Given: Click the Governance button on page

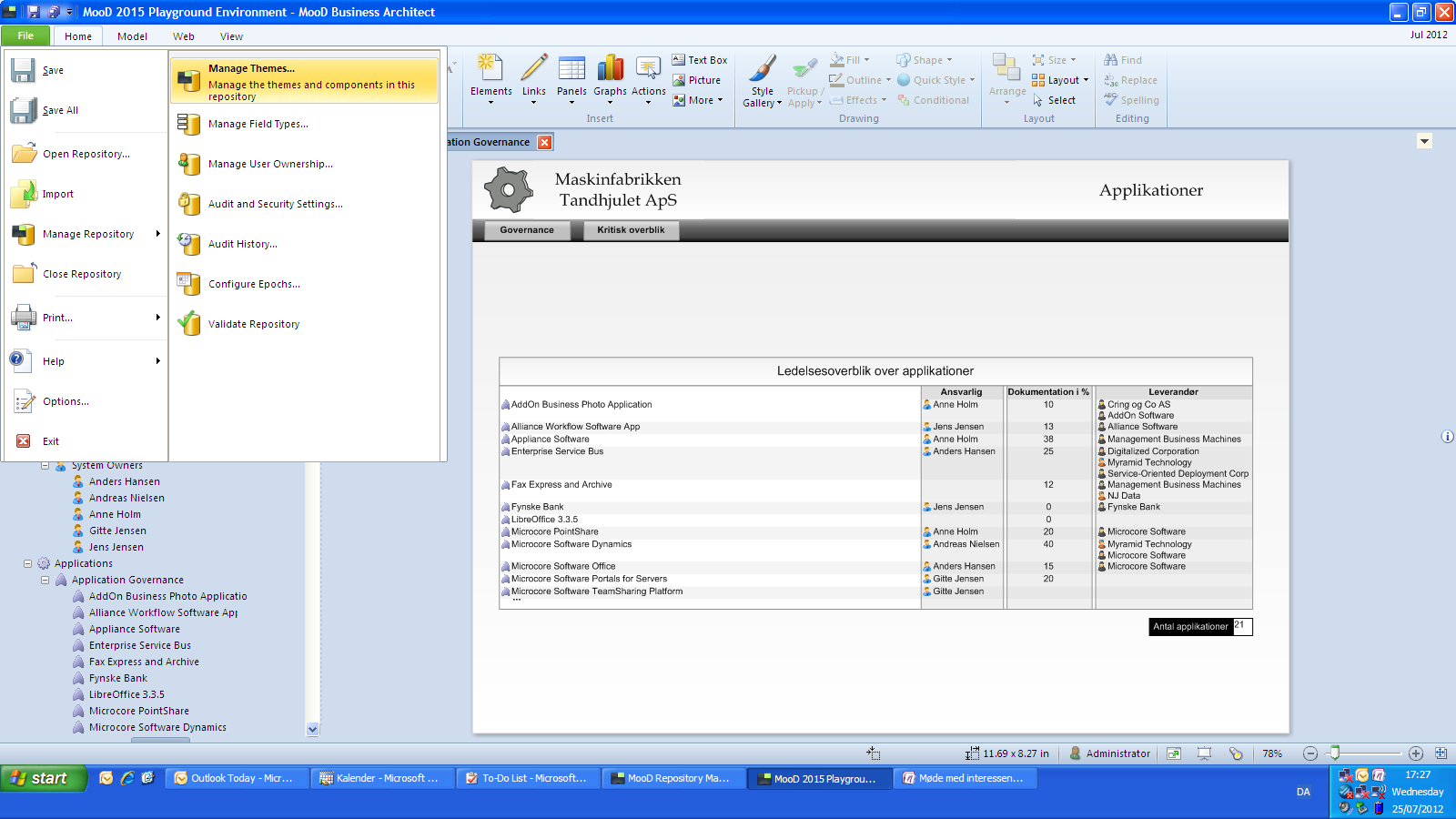Looking at the screenshot, I should coord(526,230).
